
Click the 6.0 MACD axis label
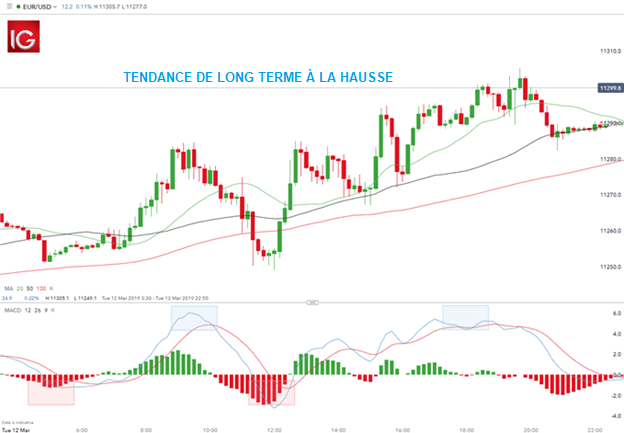[617, 314]
